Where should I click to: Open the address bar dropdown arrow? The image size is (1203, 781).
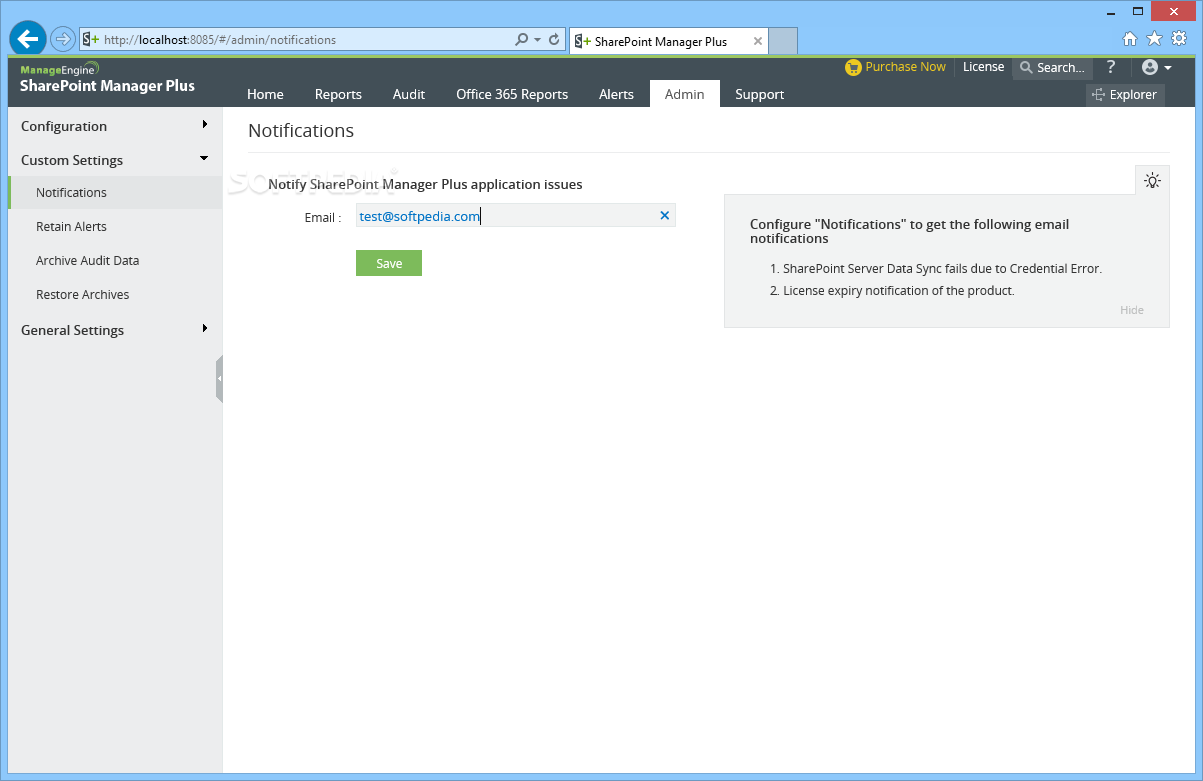[537, 40]
